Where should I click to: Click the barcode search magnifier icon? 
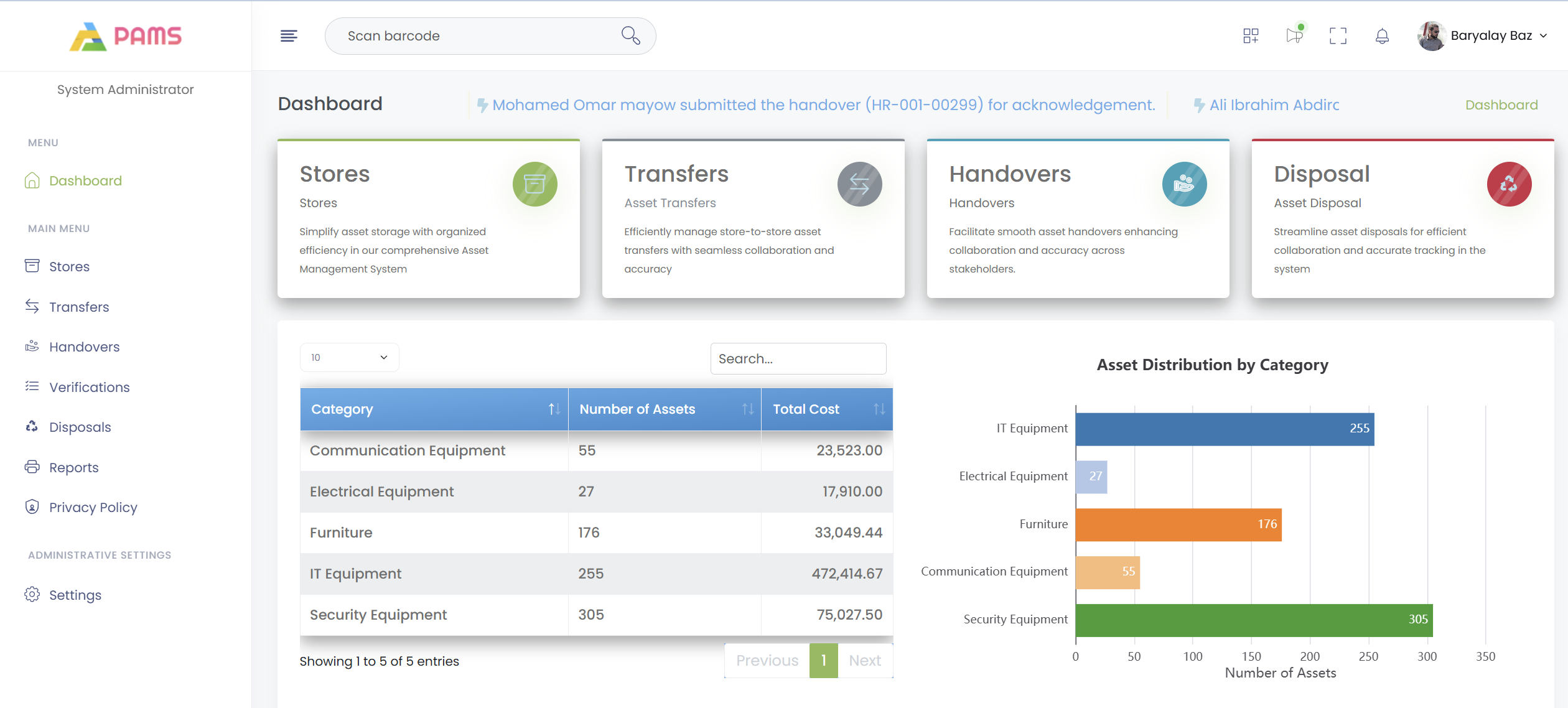pyautogui.click(x=630, y=35)
